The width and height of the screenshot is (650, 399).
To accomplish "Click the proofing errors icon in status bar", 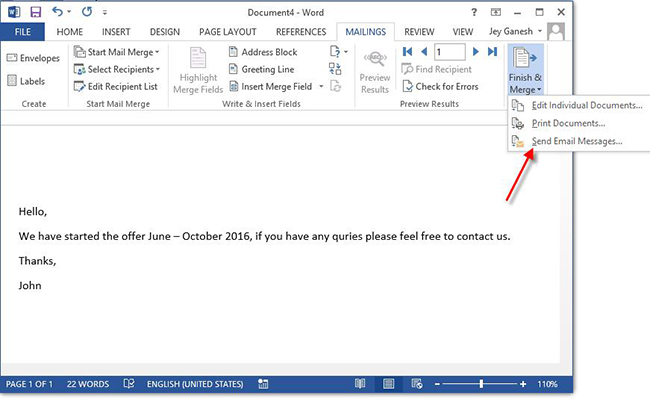I will [129, 384].
